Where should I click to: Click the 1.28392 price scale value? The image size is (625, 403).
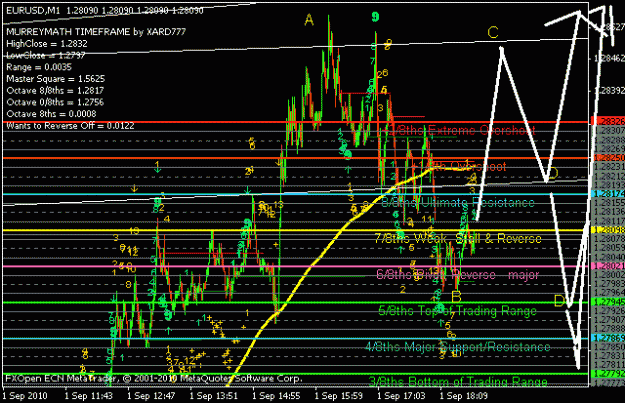point(609,91)
